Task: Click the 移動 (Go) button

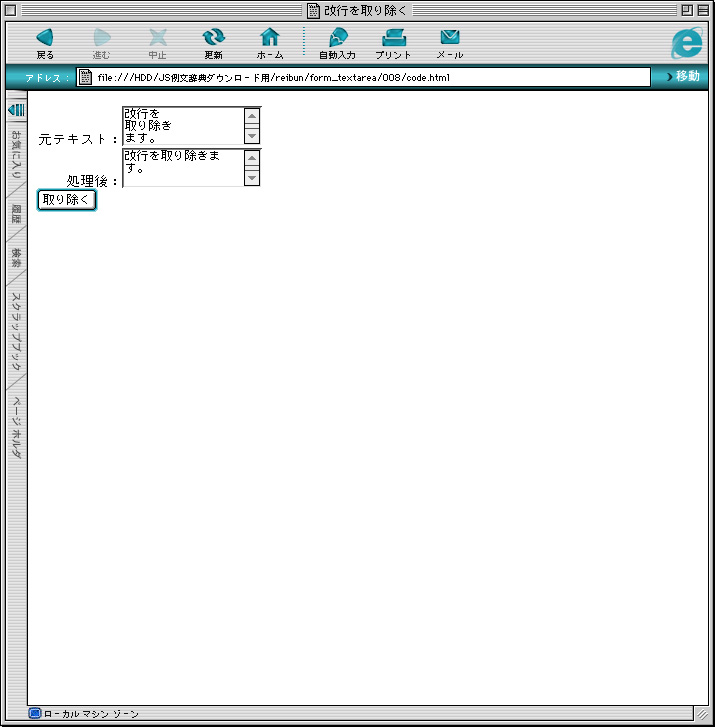Action: click(683, 77)
